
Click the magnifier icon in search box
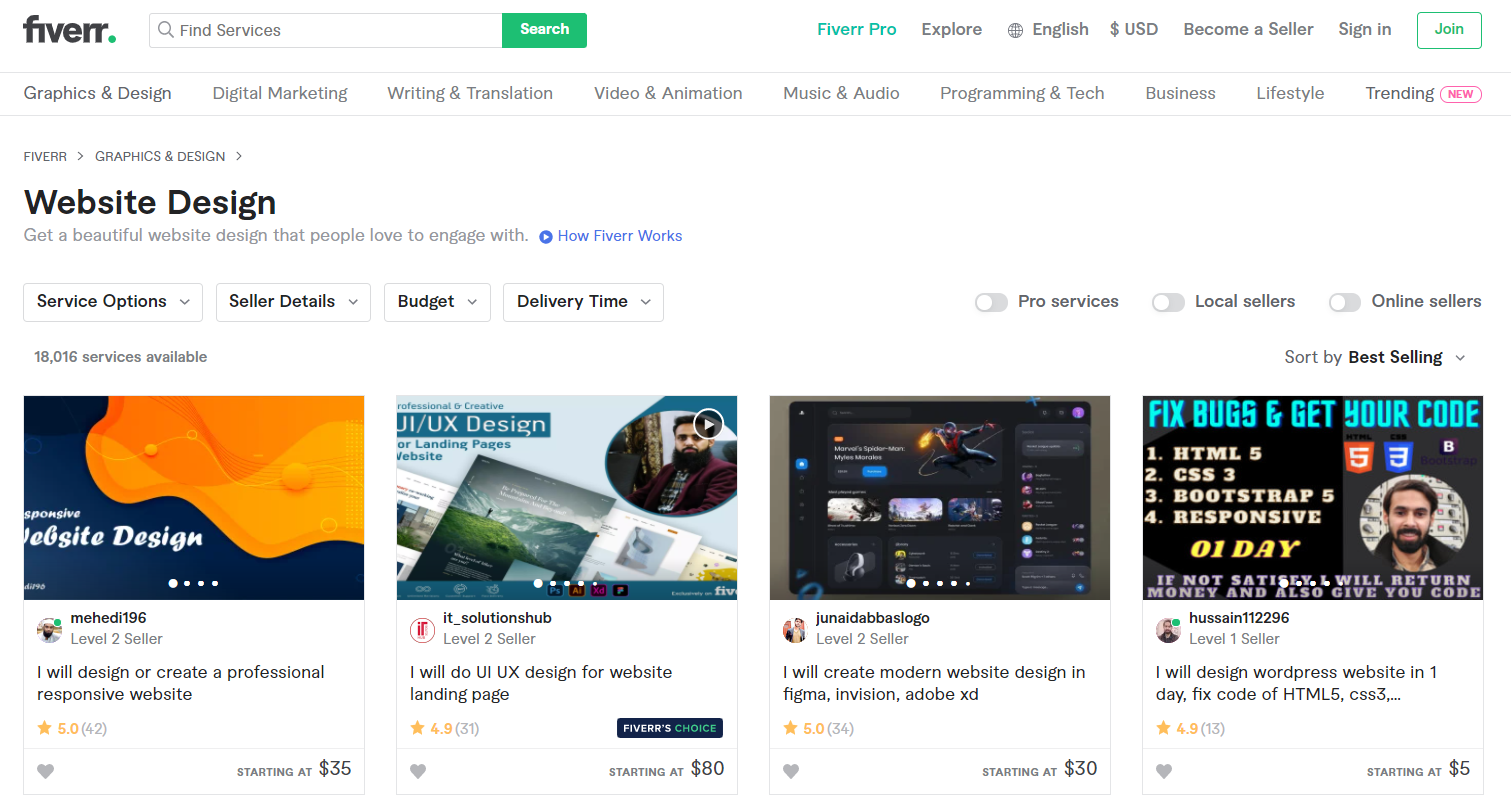click(166, 30)
